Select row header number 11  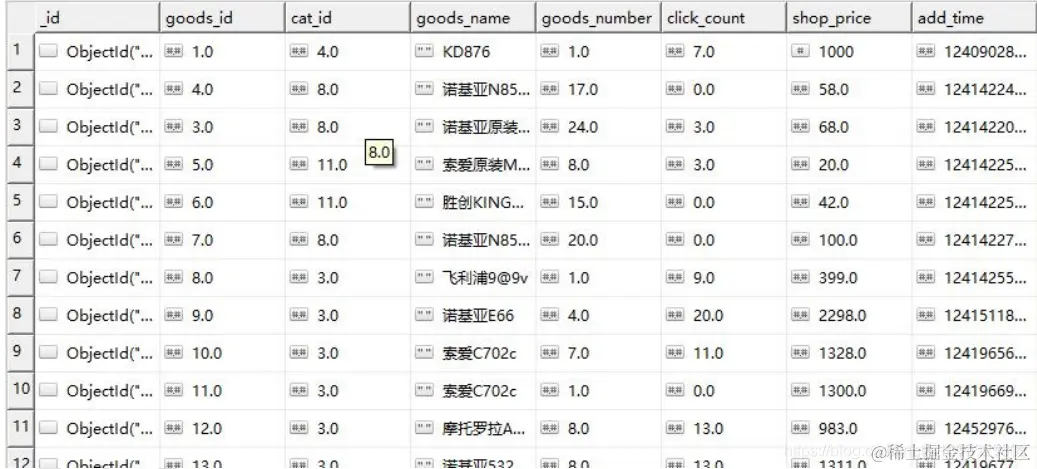(20, 427)
